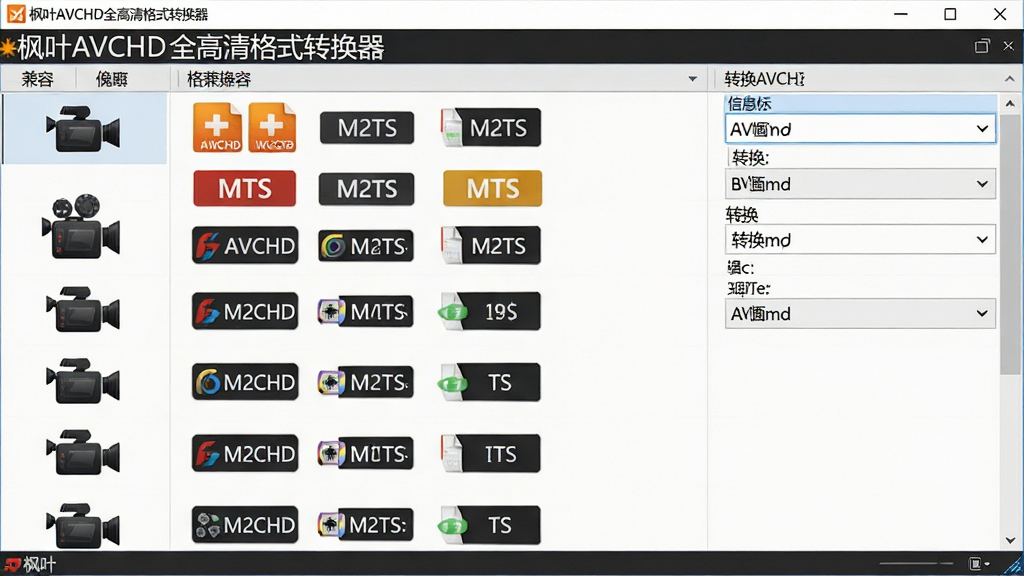Select the M0TS badge left of ITS

(x=366, y=453)
